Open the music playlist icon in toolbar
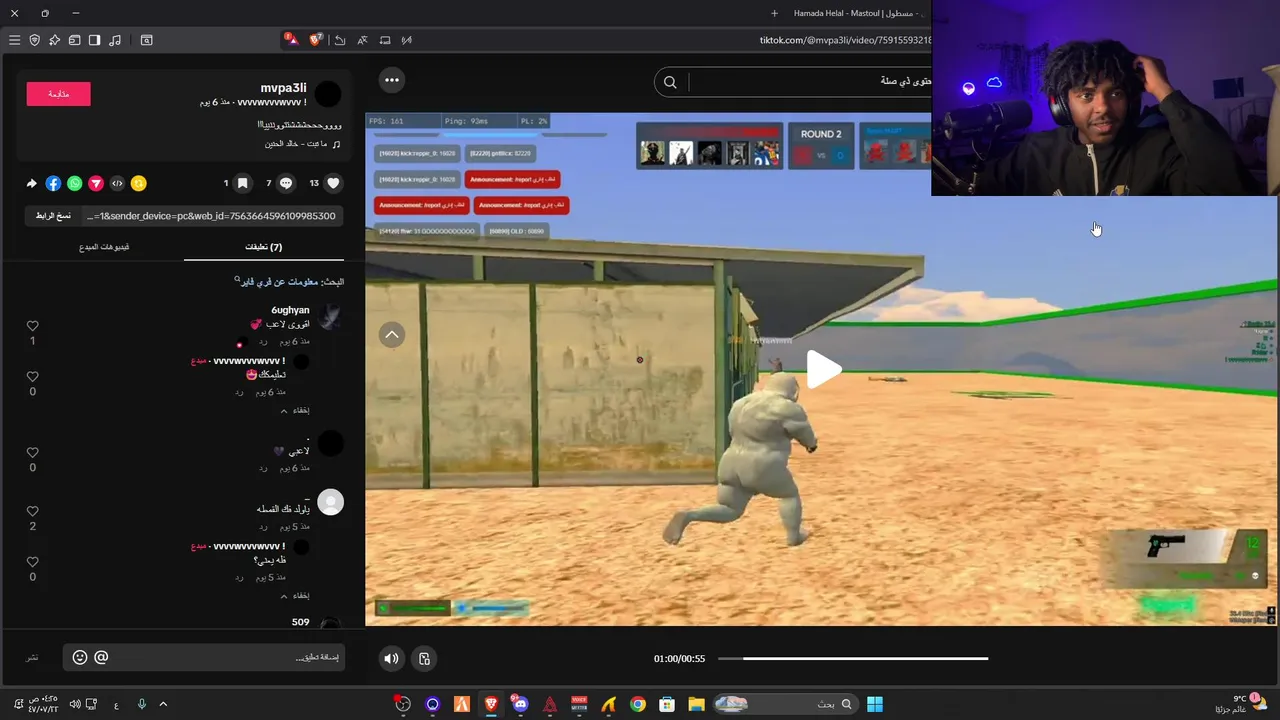 point(115,40)
